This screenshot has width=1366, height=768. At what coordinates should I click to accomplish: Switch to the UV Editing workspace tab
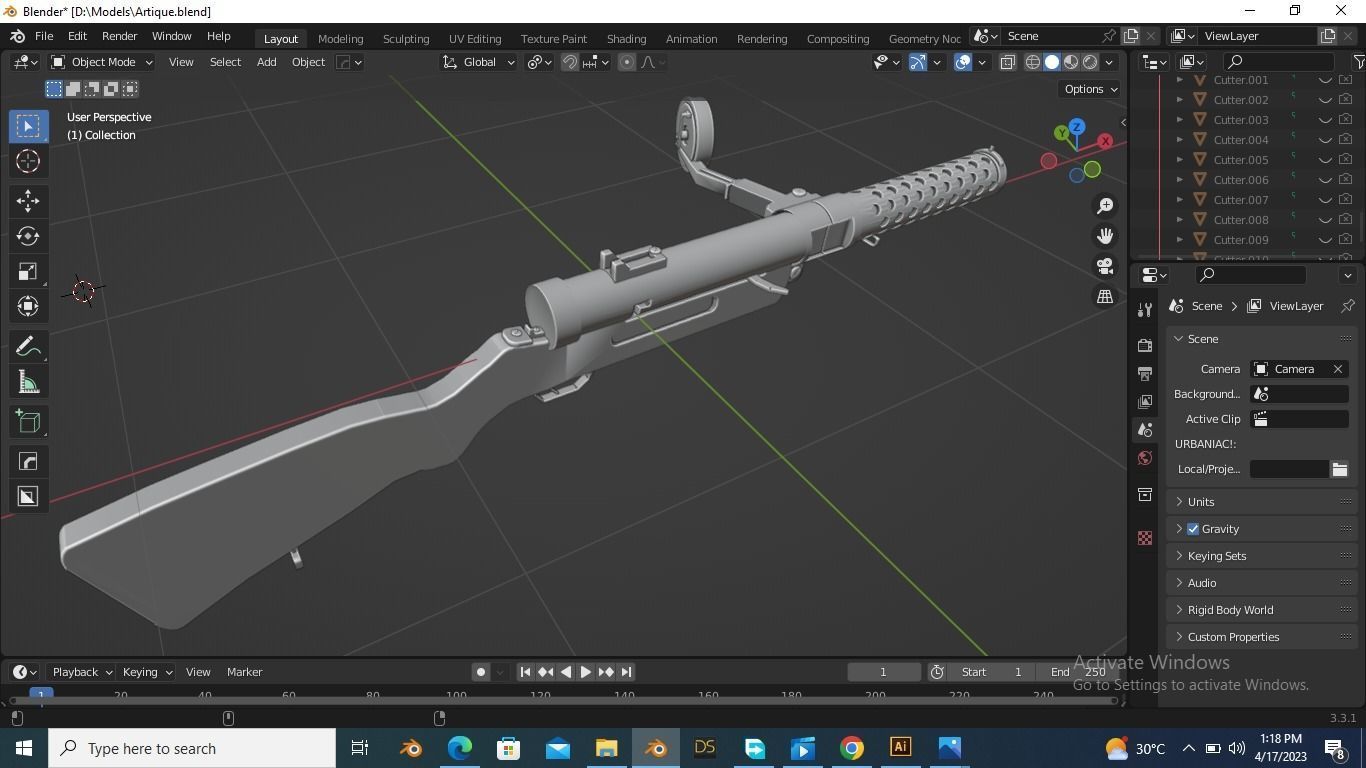tap(475, 39)
